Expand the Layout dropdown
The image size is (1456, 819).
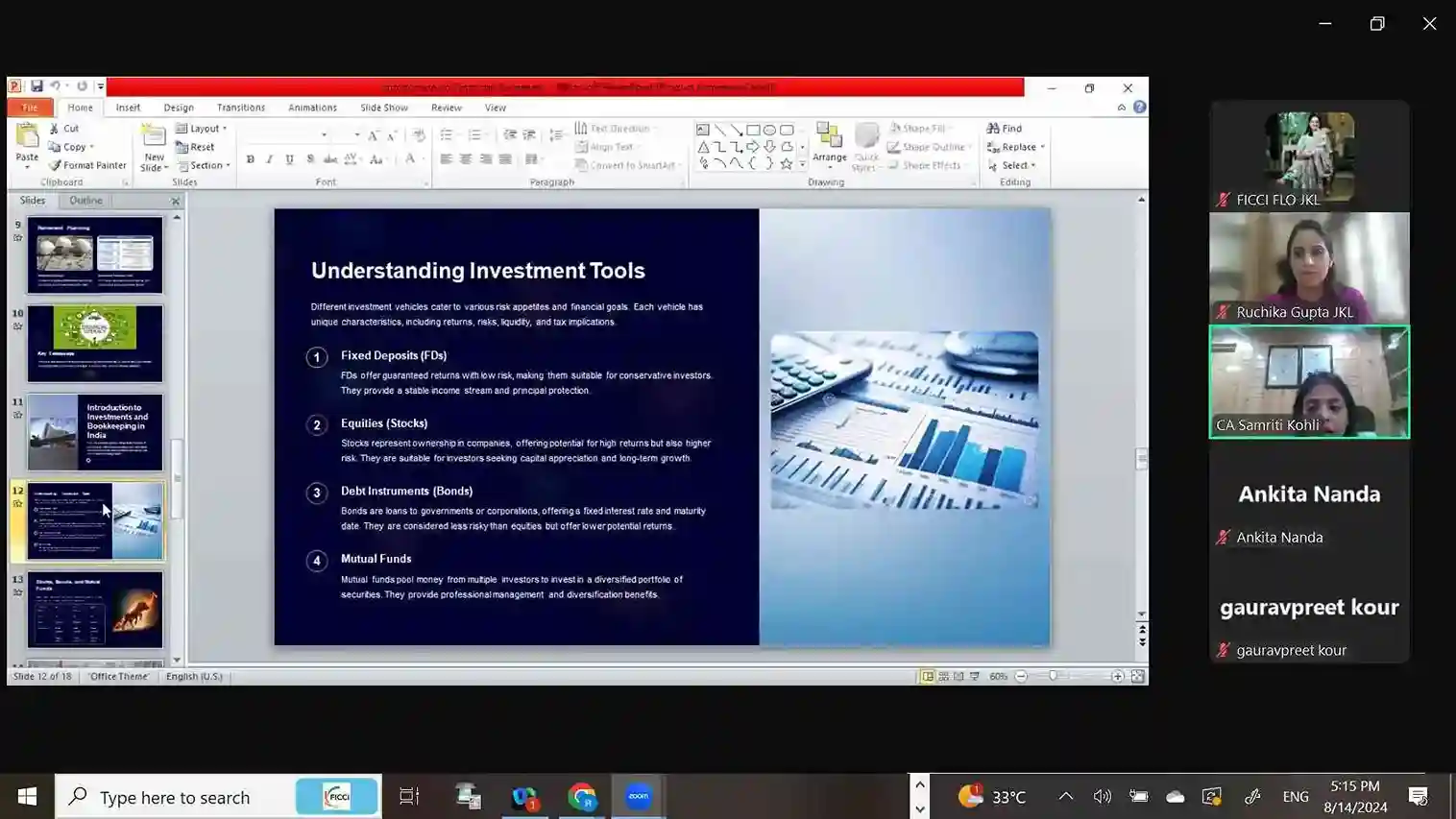tap(203, 129)
